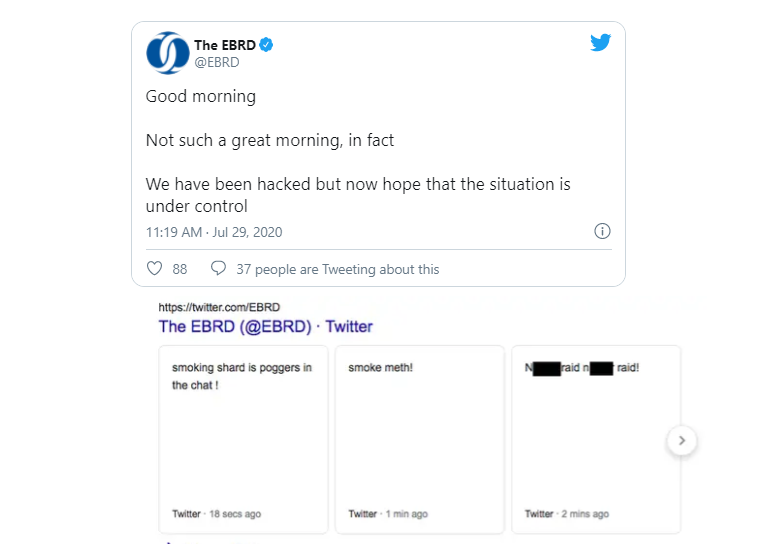Click the blue verified badge
The width and height of the screenshot is (784, 551).
(267, 45)
